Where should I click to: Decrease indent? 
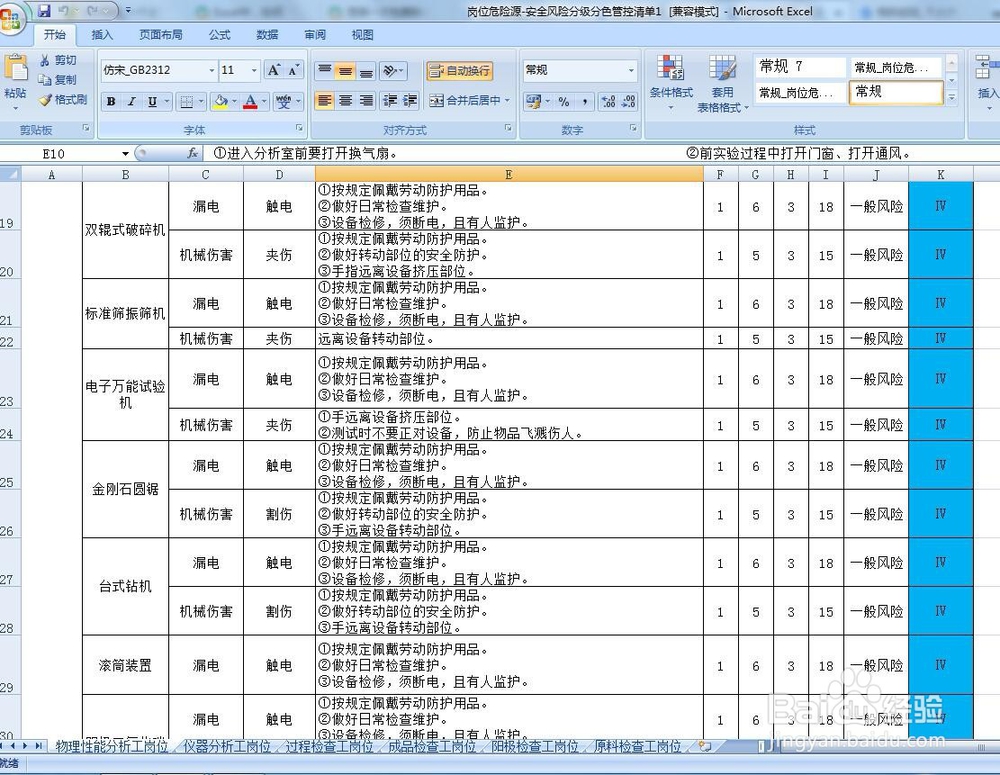(389, 101)
